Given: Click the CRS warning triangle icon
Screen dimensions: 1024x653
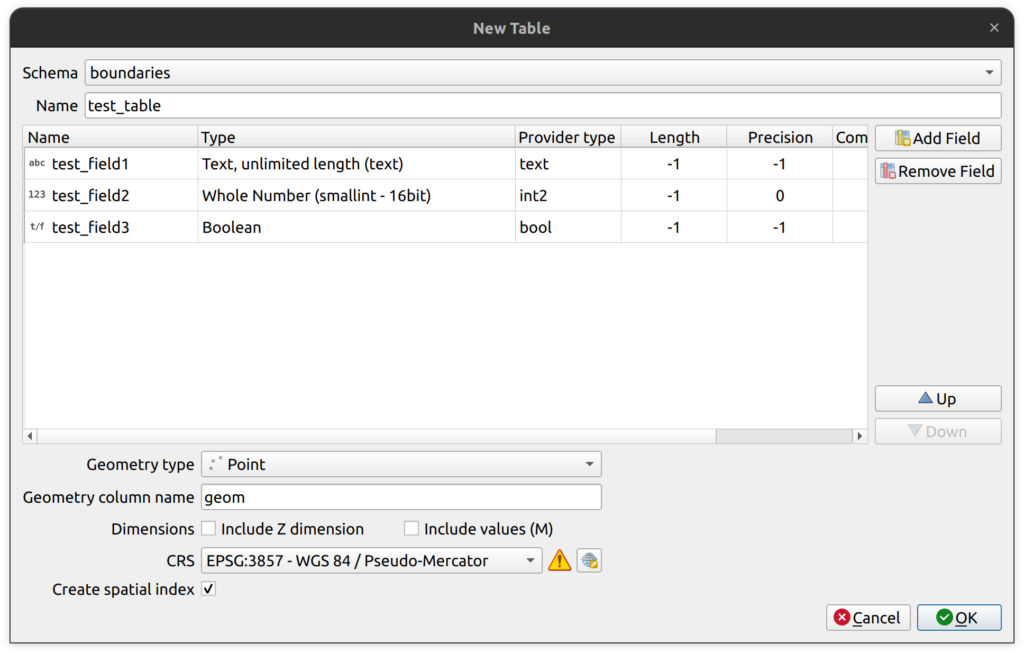Looking at the screenshot, I should 560,561.
